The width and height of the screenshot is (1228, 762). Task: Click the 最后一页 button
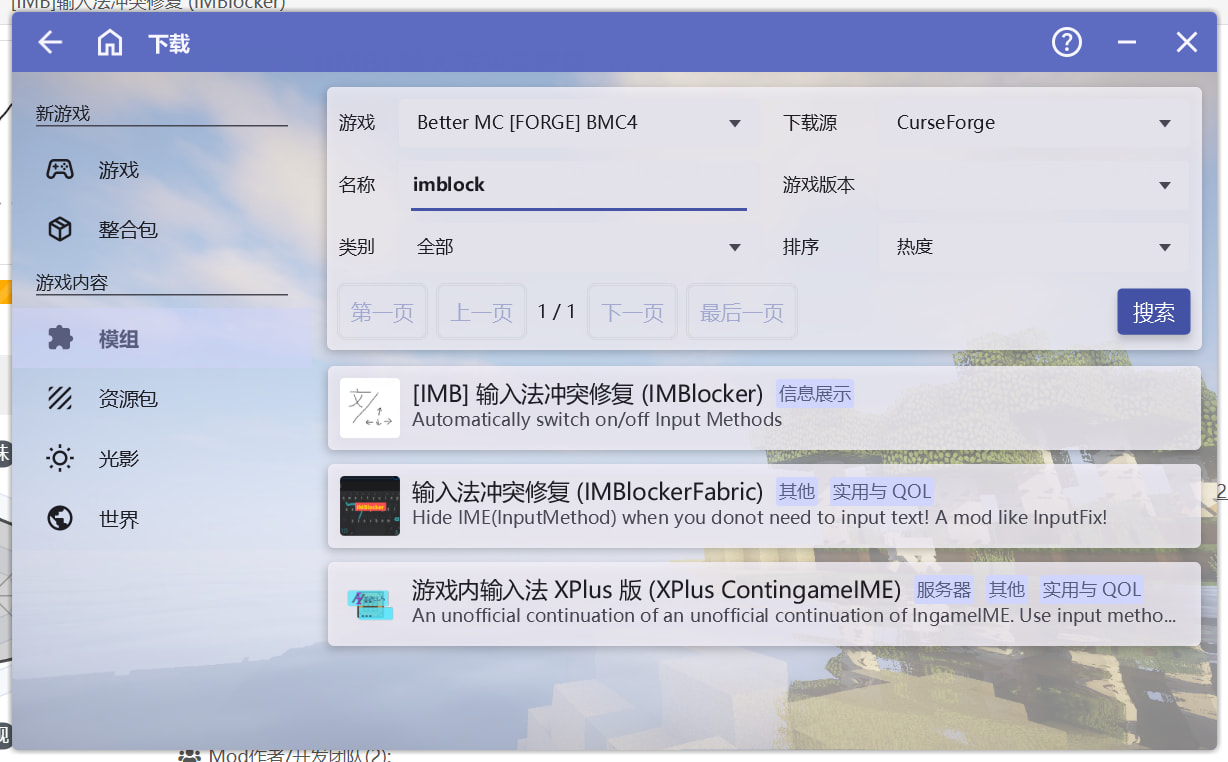pyautogui.click(x=742, y=312)
